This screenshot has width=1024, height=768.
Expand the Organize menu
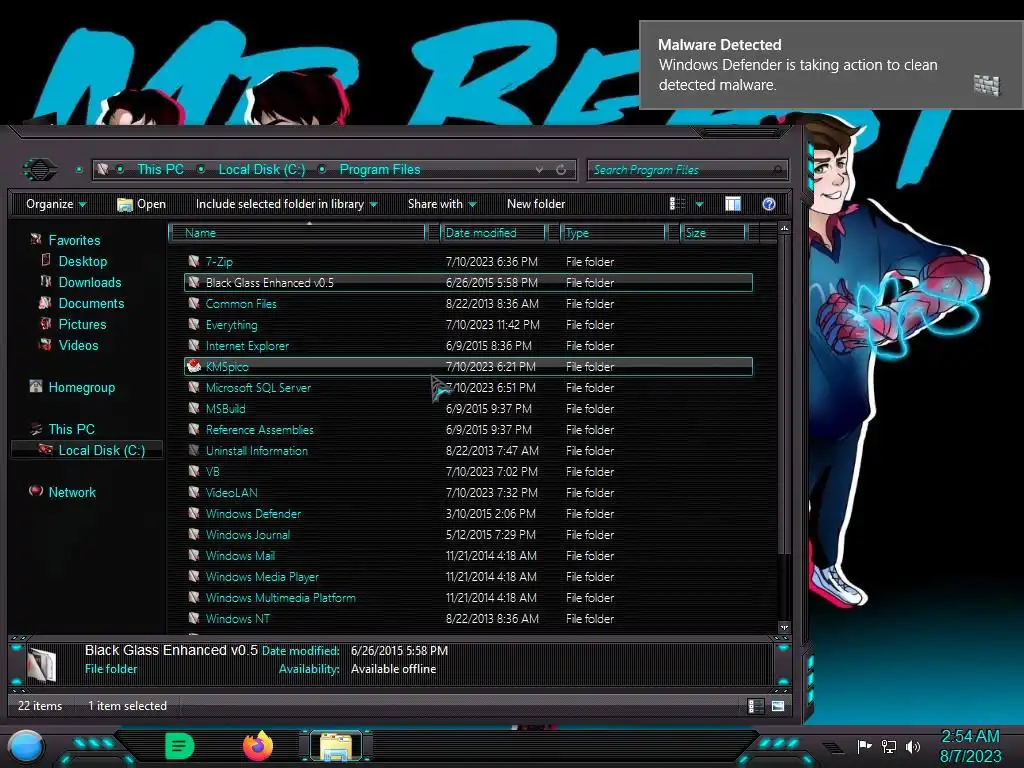pyautogui.click(x=56, y=204)
